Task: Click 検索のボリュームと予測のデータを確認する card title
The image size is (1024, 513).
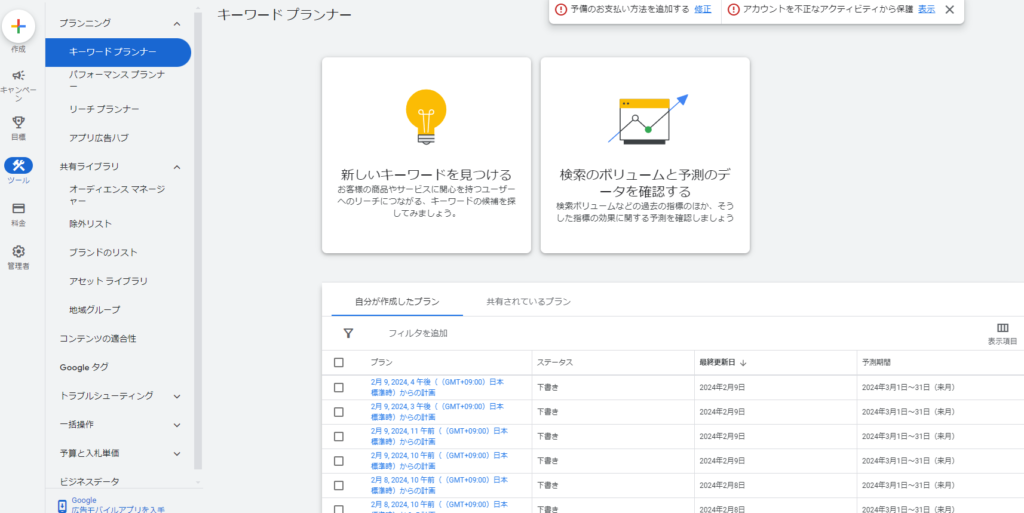Action: pos(645,183)
